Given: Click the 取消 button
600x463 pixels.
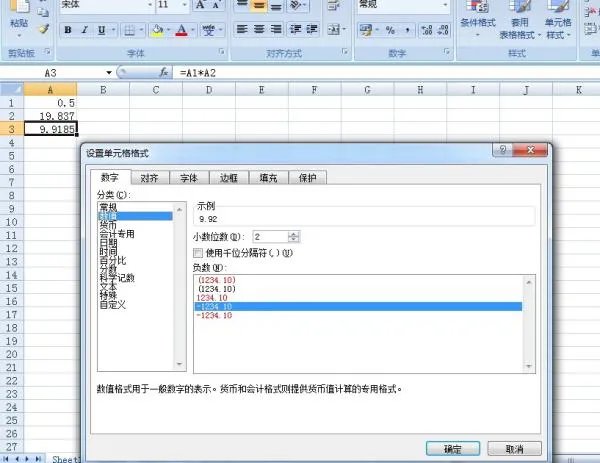Looking at the screenshot, I should pyautogui.click(x=514, y=449).
